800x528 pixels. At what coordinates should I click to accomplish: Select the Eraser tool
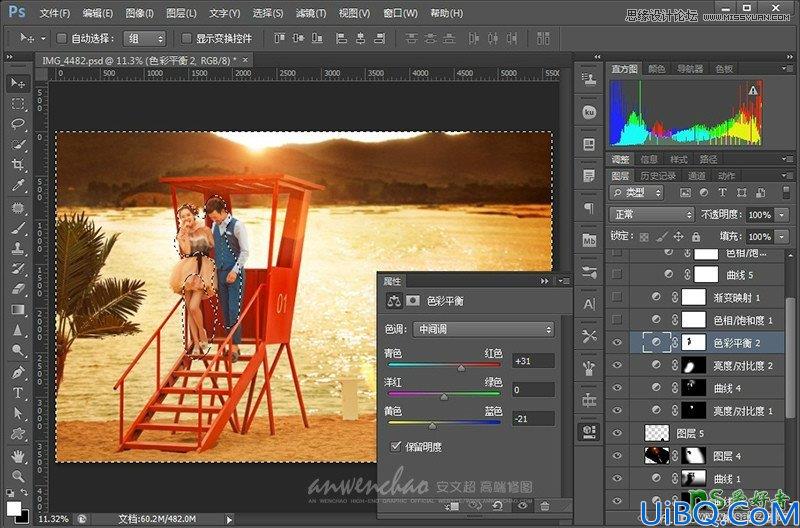pos(18,289)
